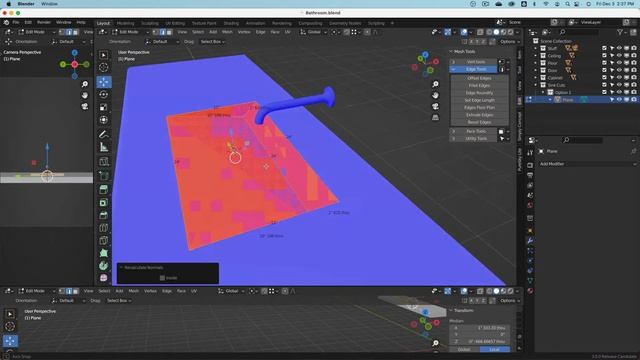Open the Mesh menu in main viewport header
640x360 pixels.
227,32
